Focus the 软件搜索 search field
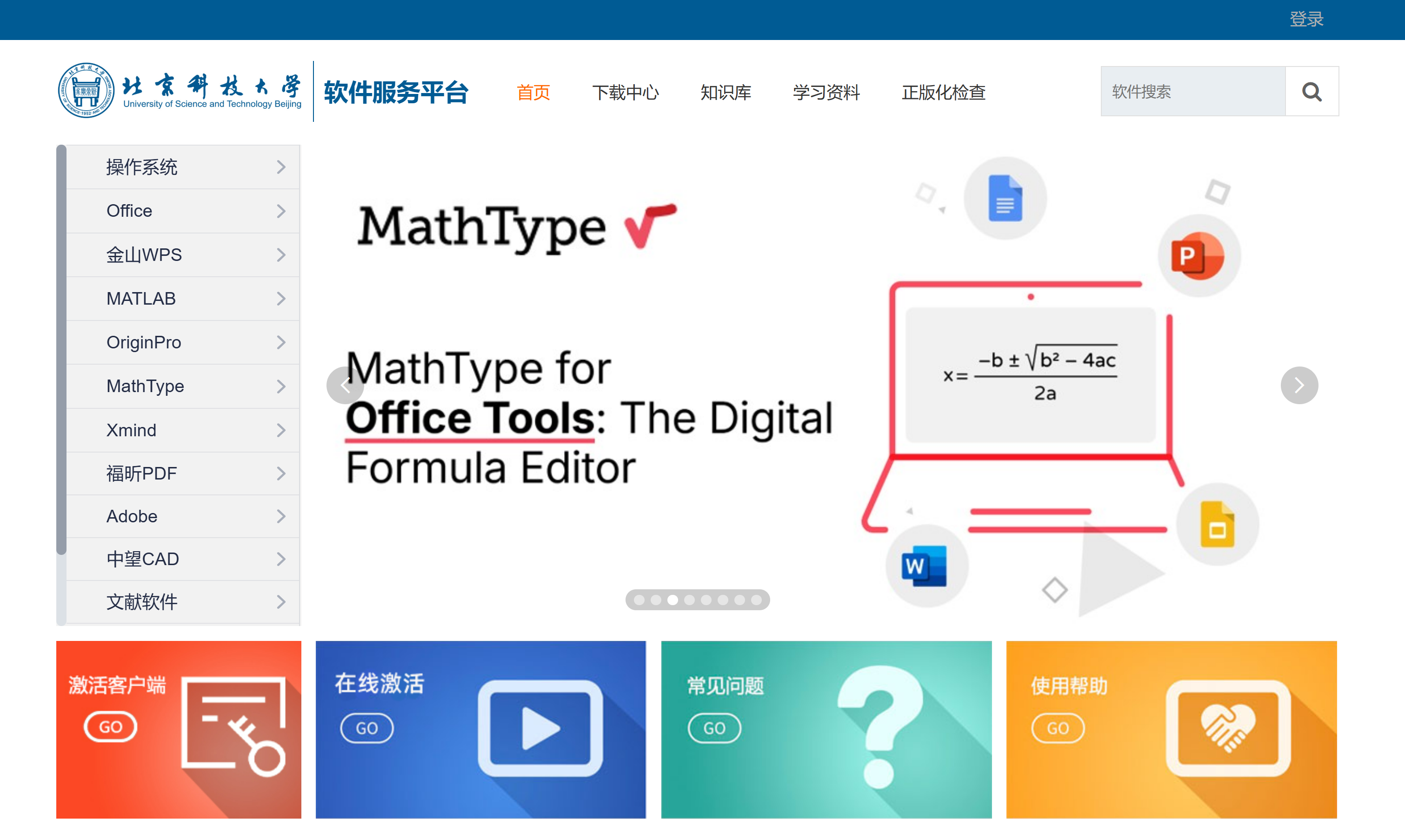 pyautogui.click(x=1193, y=92)
